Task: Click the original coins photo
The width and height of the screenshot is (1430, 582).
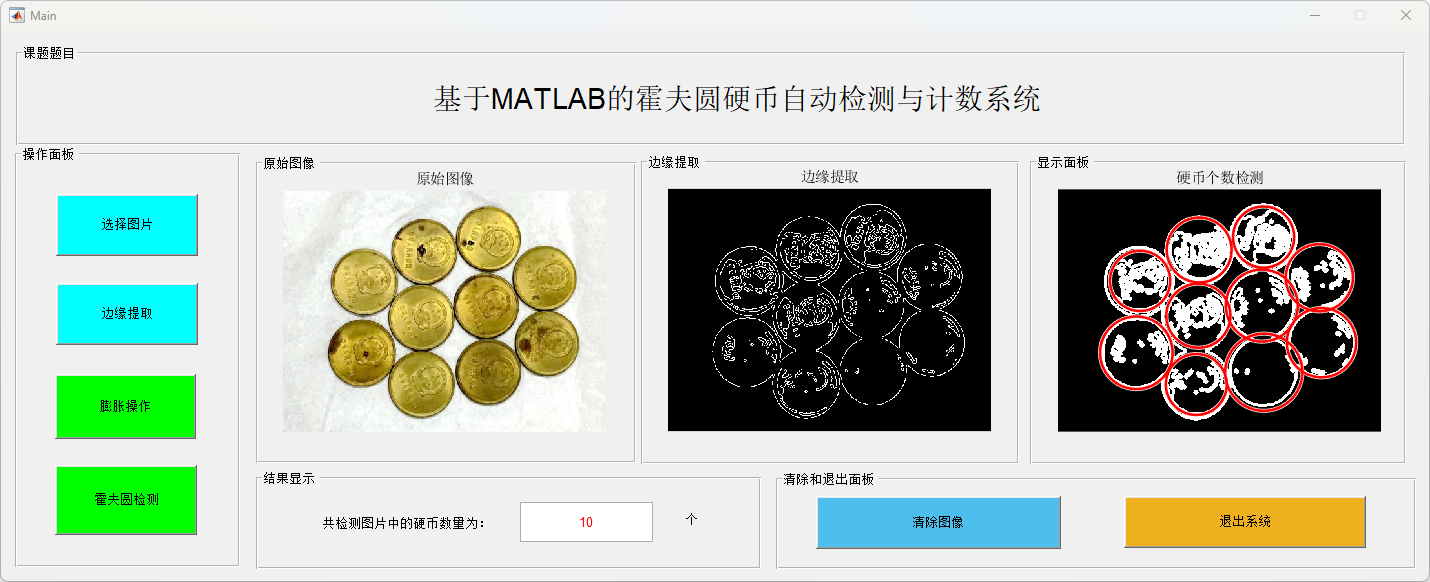Action: [x=444, y=311]
